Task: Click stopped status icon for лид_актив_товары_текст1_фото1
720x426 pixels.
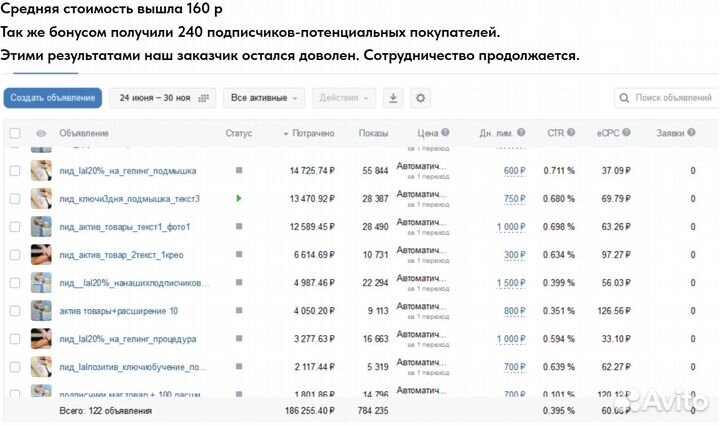Action: (239, 226)
